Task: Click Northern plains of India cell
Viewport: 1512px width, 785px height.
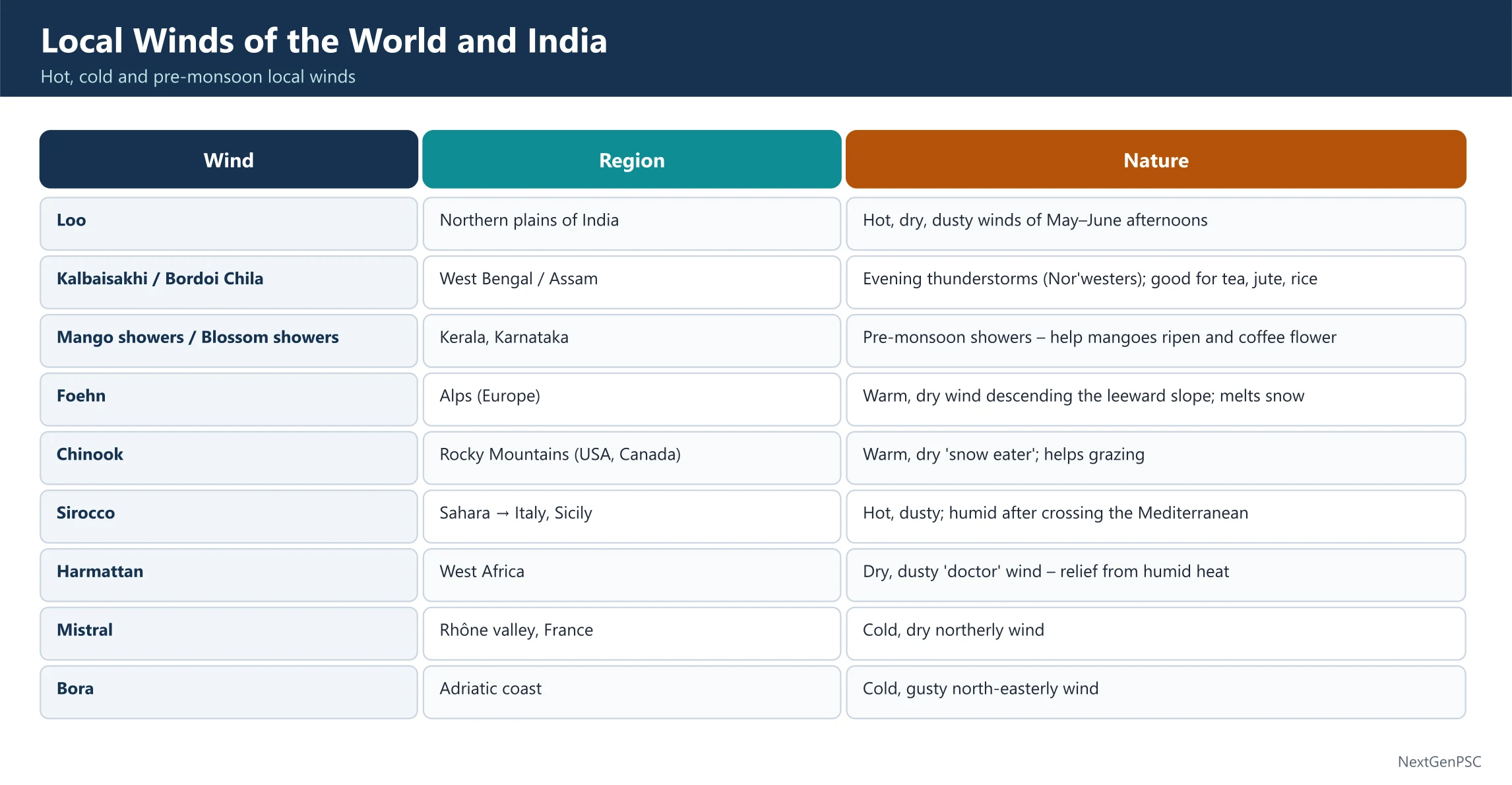Action: pyautogui.click(x=632, y=224)
